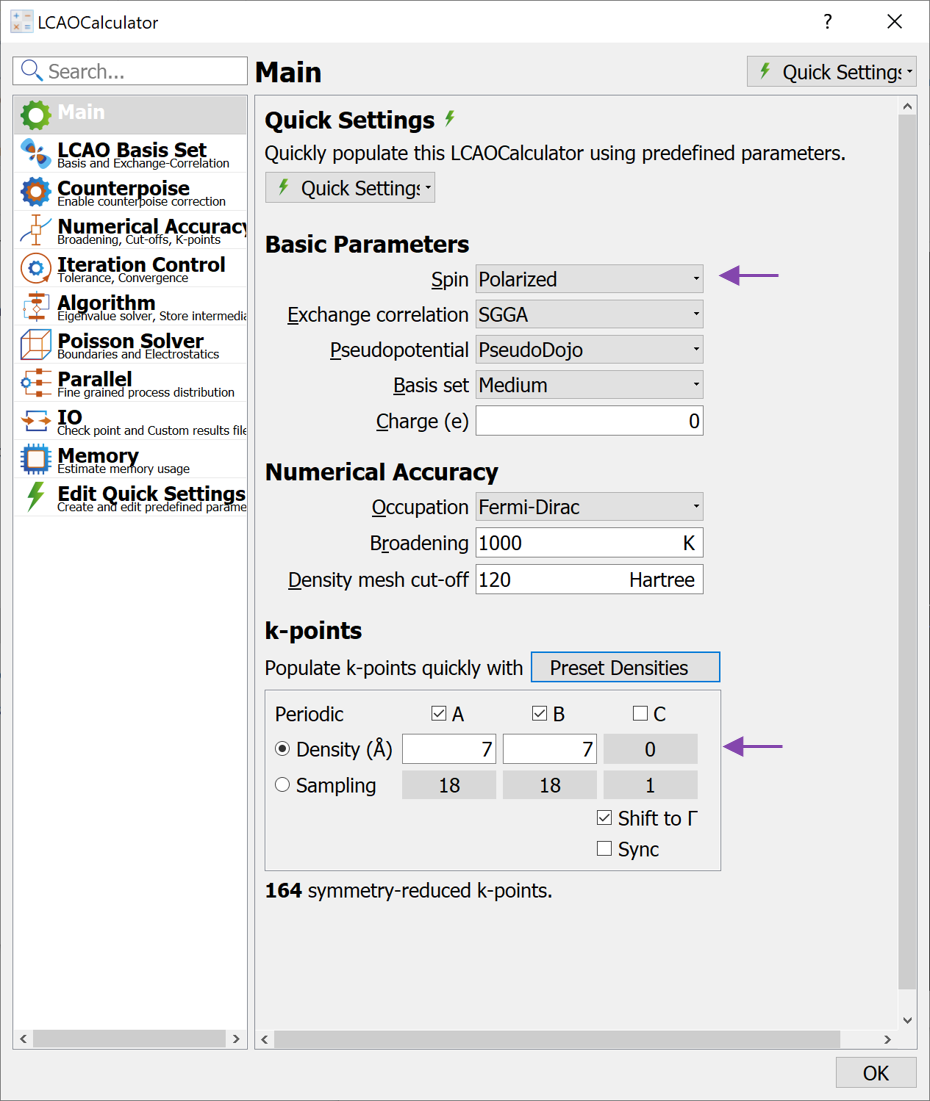Open the Exchange correlation dropdown
Viewport: 930px width, 1101px height.
coord(589,314)
